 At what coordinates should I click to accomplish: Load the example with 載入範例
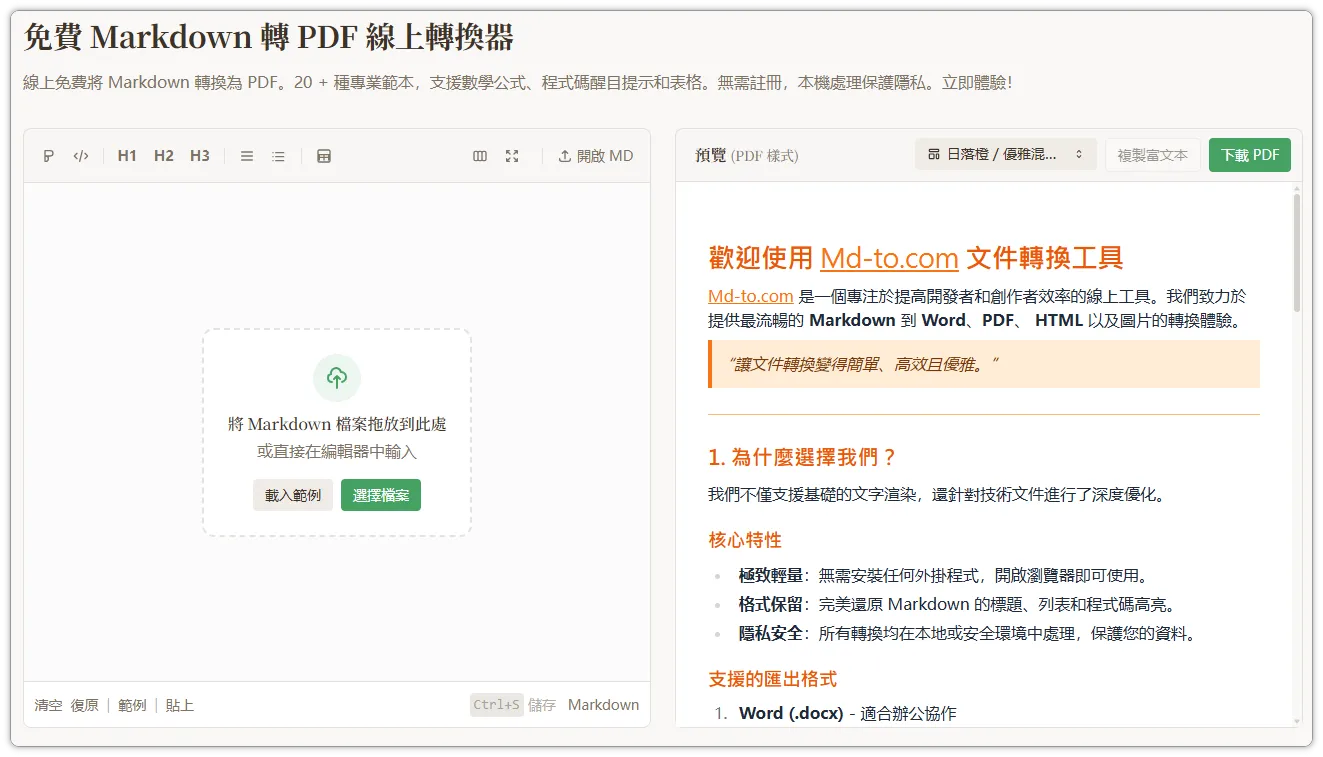point(292,495)
